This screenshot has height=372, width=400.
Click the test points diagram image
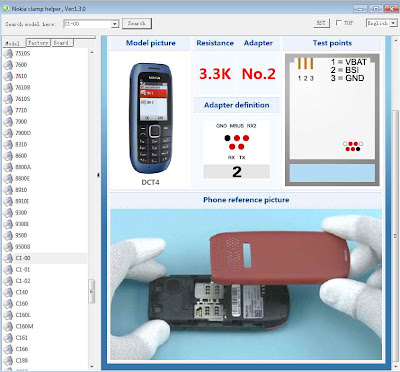pyautogui.click(x=332, y=120)
